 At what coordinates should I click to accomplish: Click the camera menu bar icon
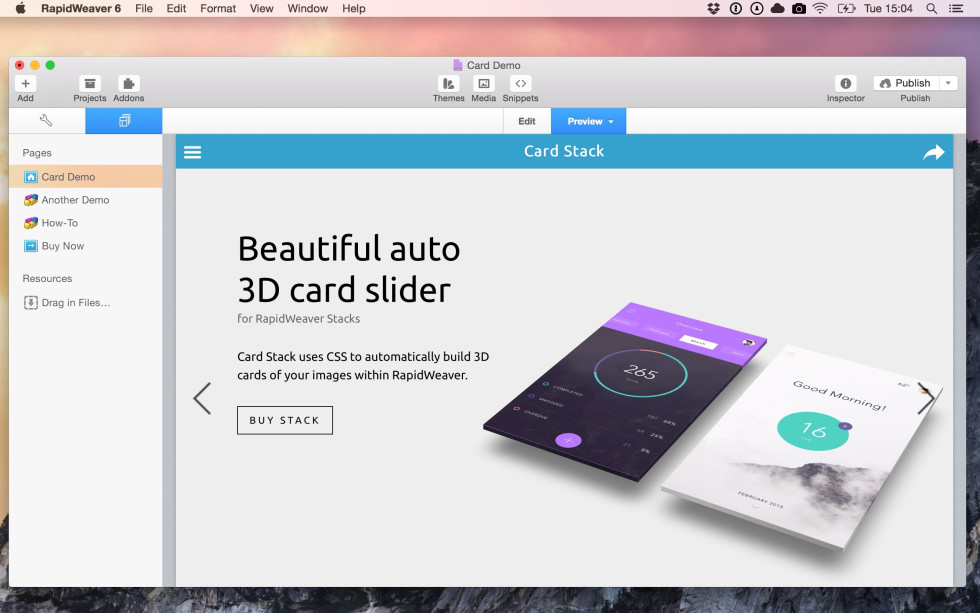pos(799,8)
